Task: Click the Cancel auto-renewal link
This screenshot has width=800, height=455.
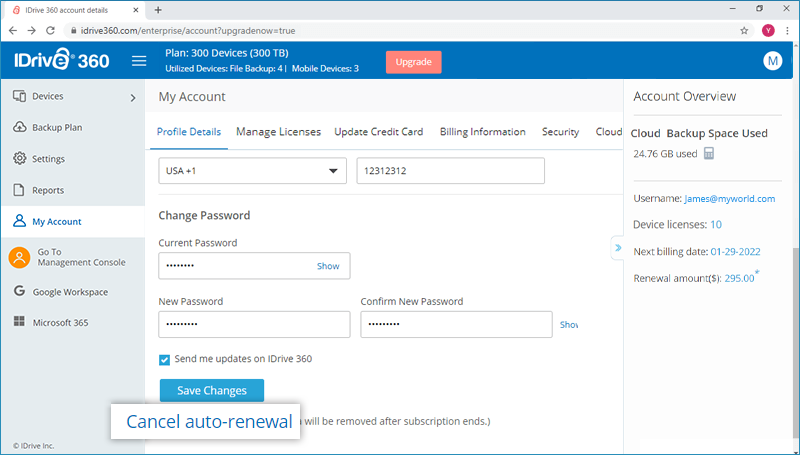Action: [x=209, y=421]
